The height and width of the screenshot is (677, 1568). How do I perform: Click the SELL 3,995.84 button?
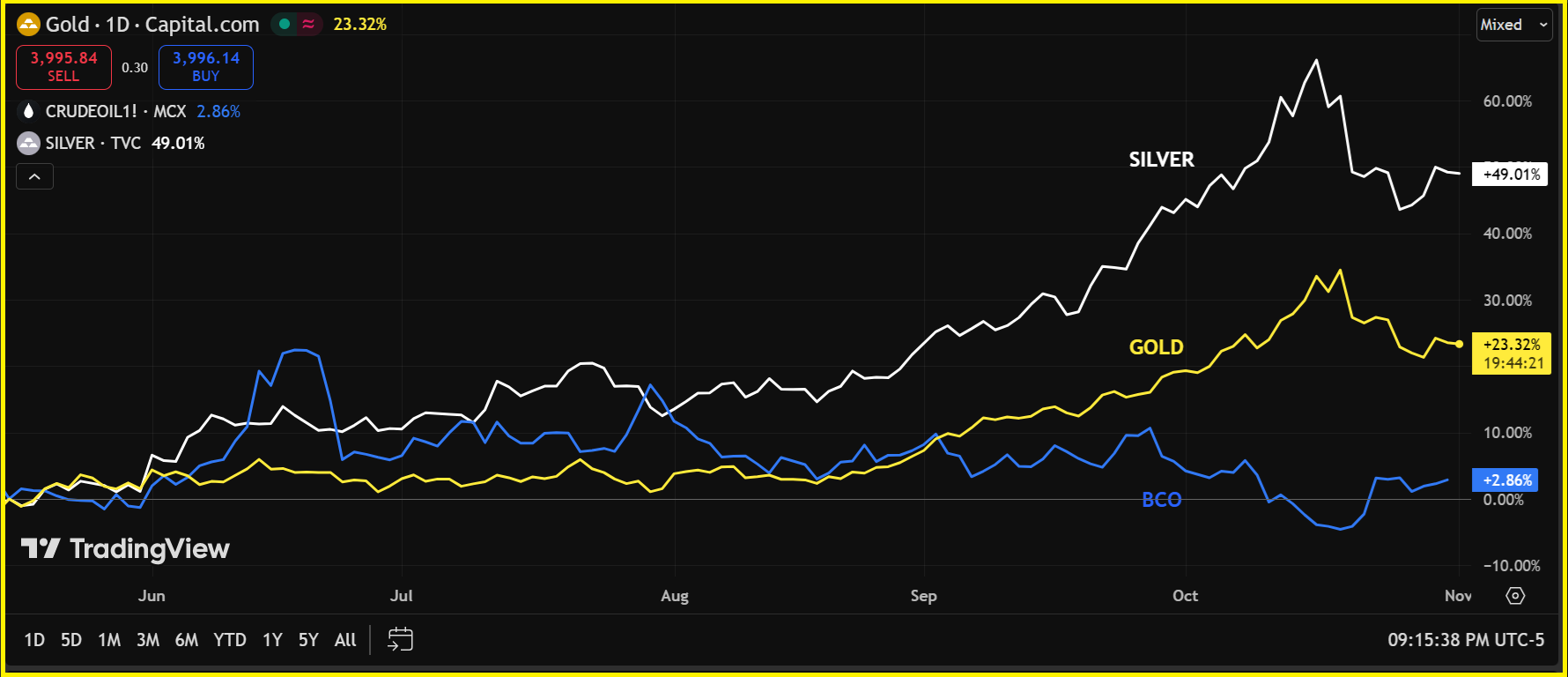tap(63, 67)
